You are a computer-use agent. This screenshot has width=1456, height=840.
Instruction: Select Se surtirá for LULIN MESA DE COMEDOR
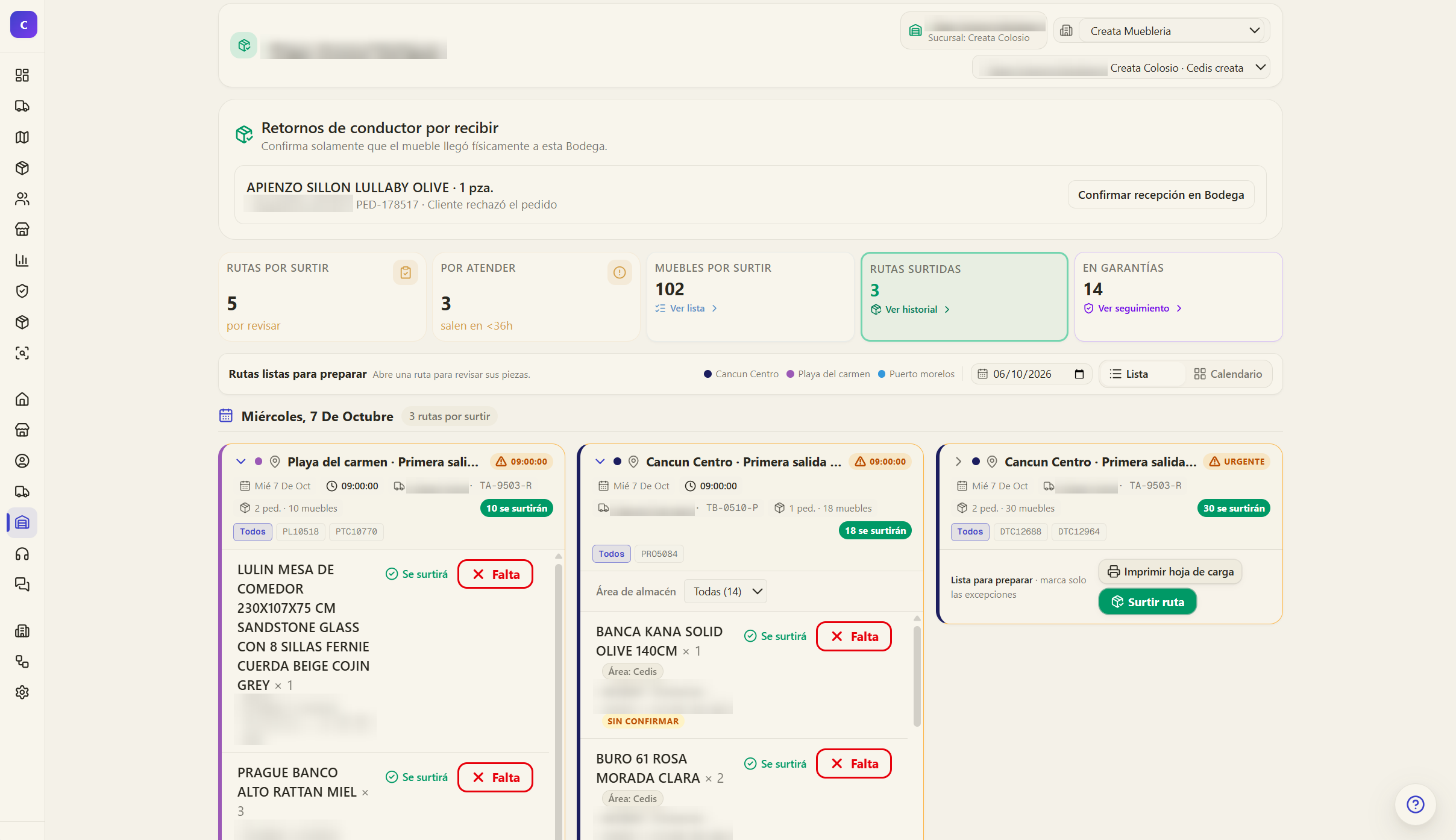tap(417, 574)
